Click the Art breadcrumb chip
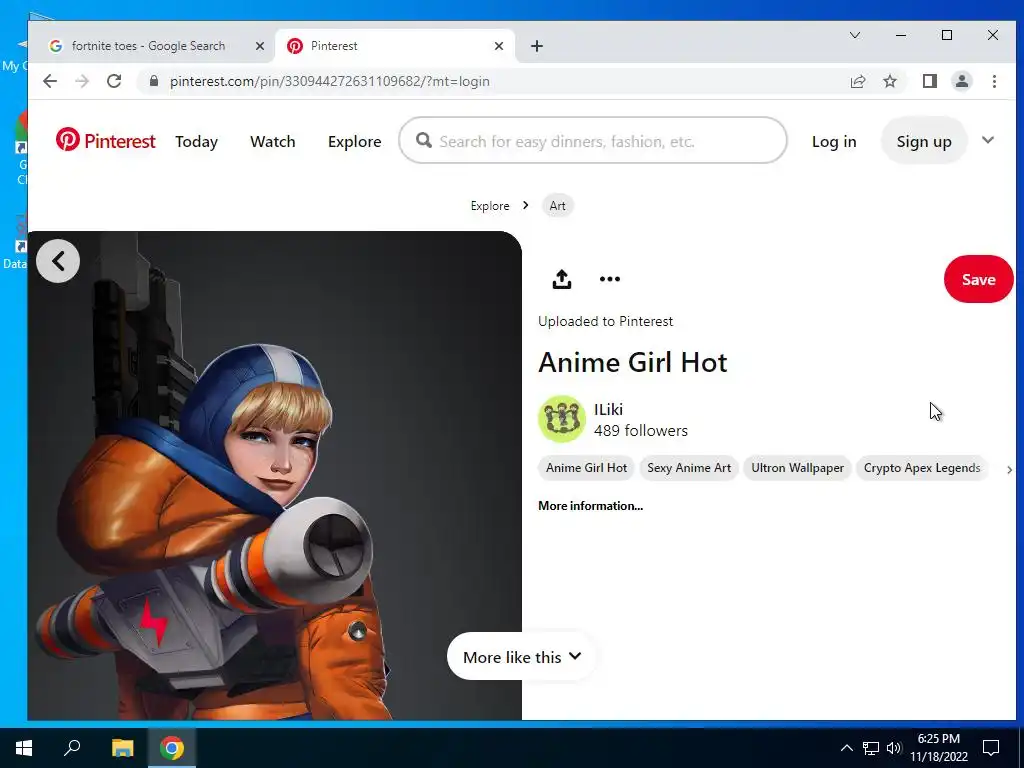This screenshot has height=768, width=1024. 557,206
